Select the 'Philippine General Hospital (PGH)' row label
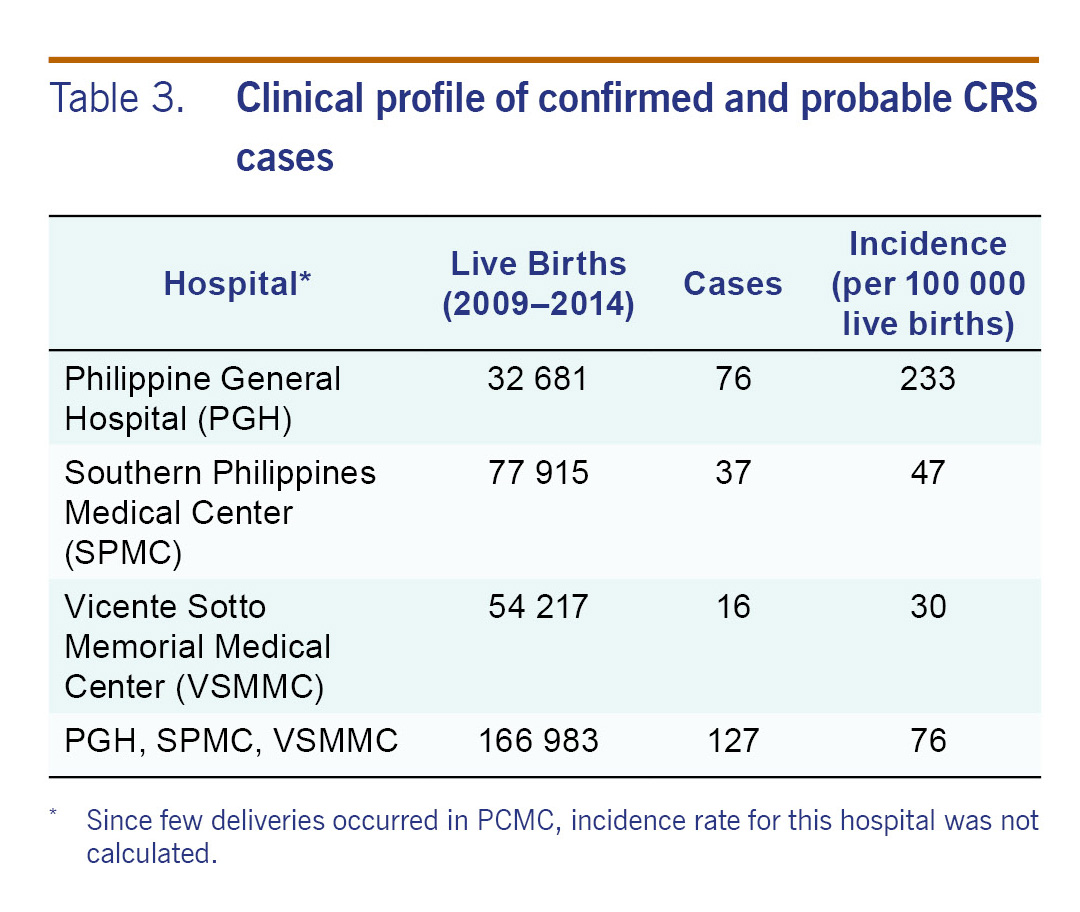The width and height of the screenshot is (1080, 912). 203,398
